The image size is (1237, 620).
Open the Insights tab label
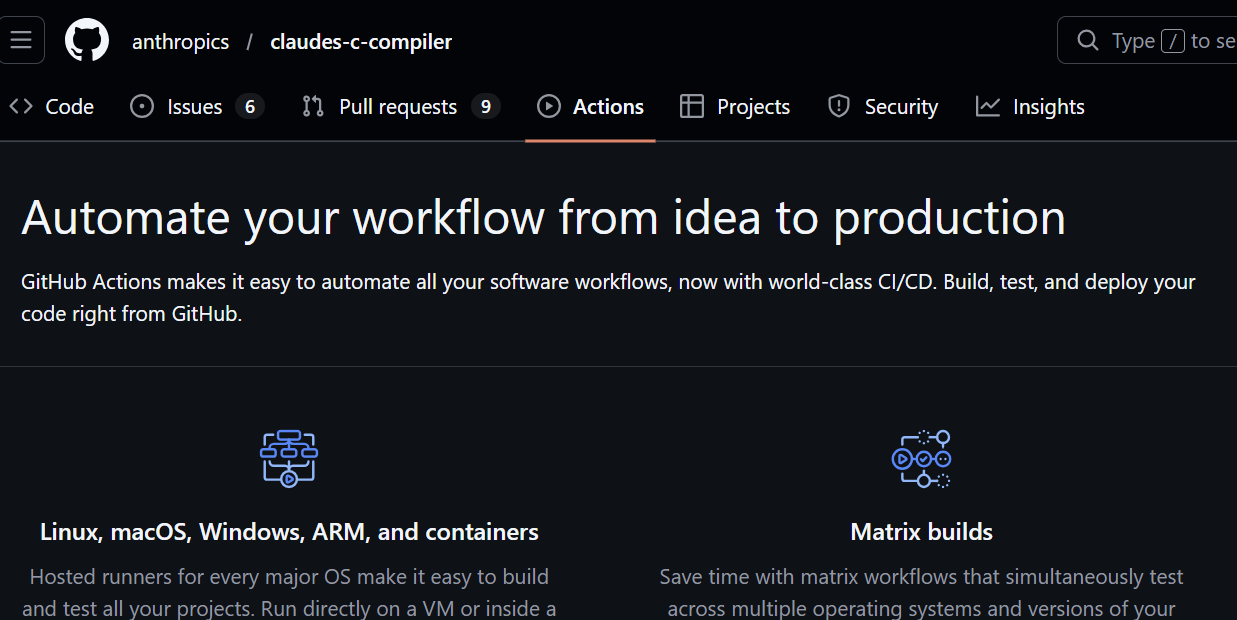coord(1048,107)
